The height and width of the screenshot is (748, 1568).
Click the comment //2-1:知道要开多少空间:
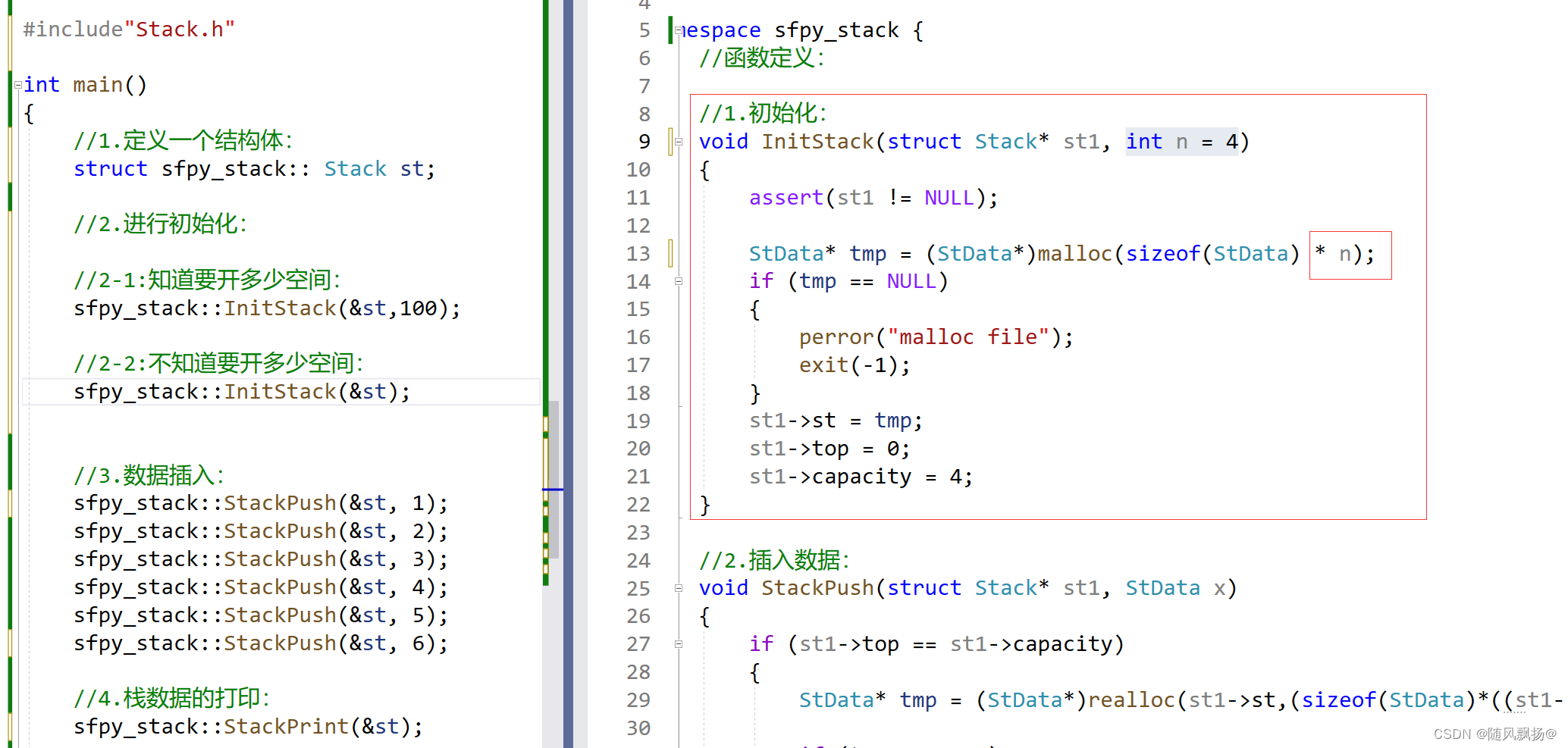pos(207,280)
